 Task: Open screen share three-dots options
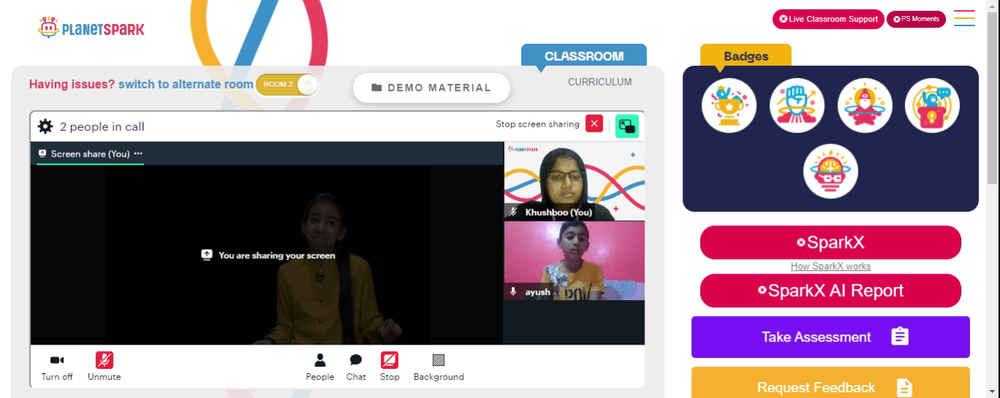pos(138,154)
